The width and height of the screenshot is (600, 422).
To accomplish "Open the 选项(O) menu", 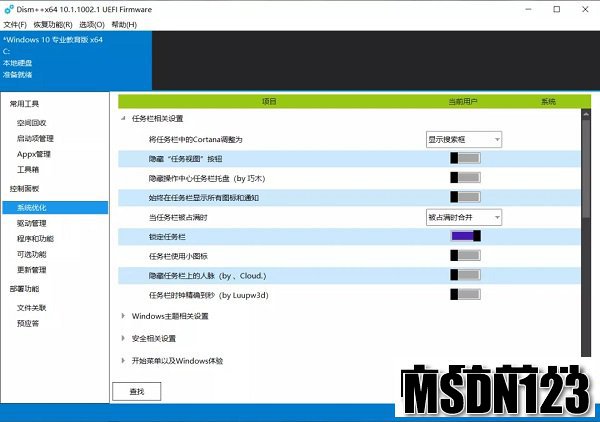I will point(92,25).
